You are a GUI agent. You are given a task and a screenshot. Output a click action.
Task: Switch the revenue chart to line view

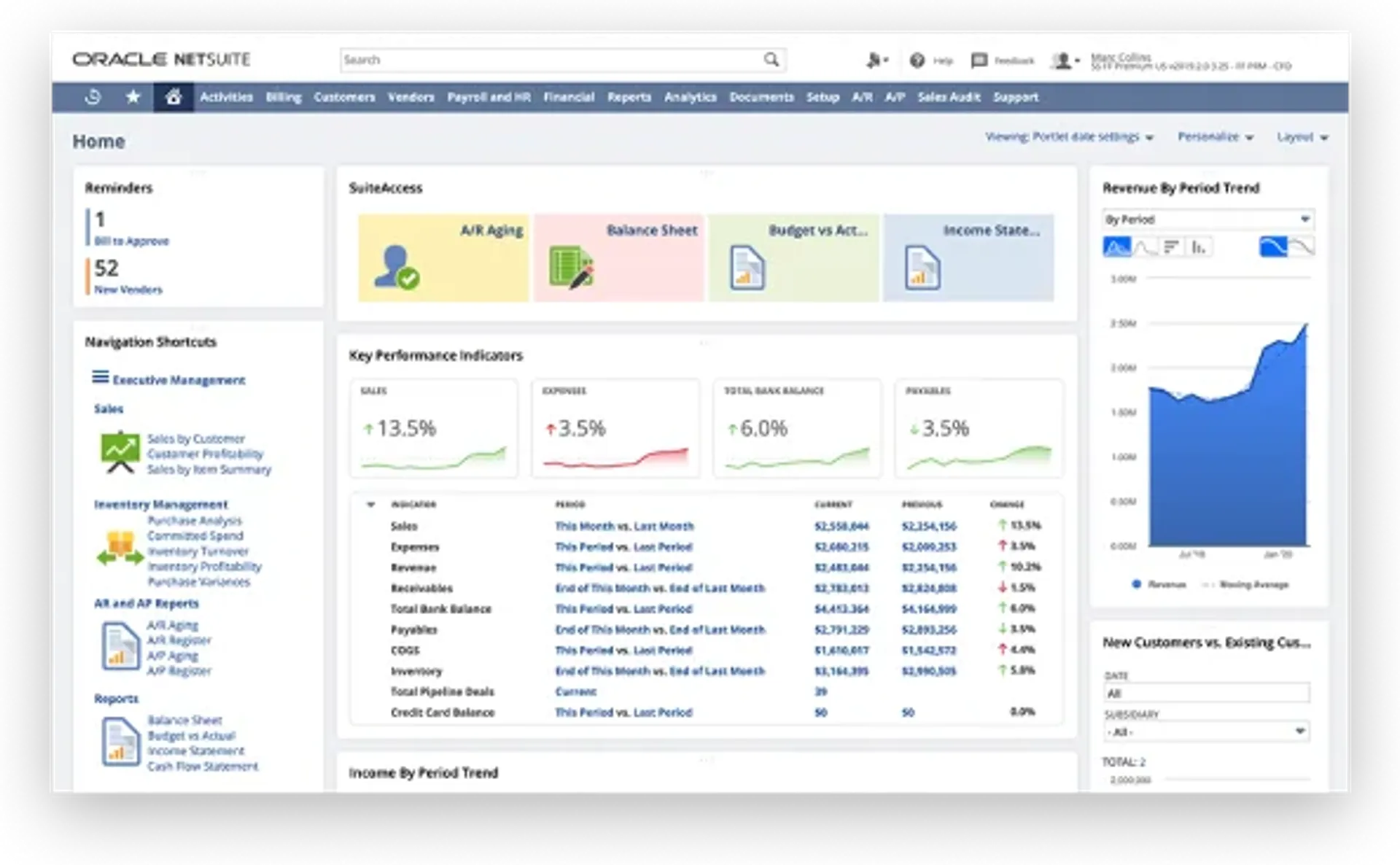1144,247
